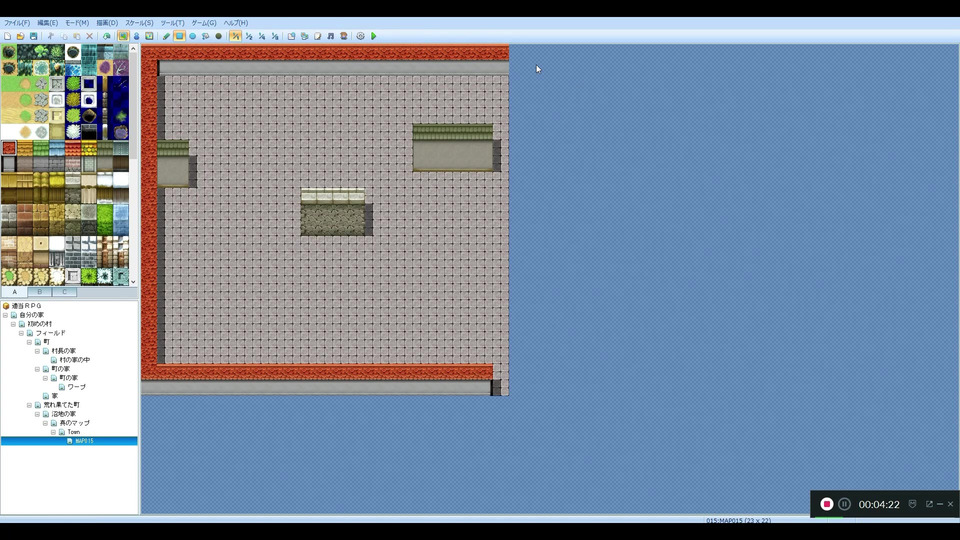Switch to Map editing mode
Image resolution: width=960 pixels, height=540 pixels.
123,36
